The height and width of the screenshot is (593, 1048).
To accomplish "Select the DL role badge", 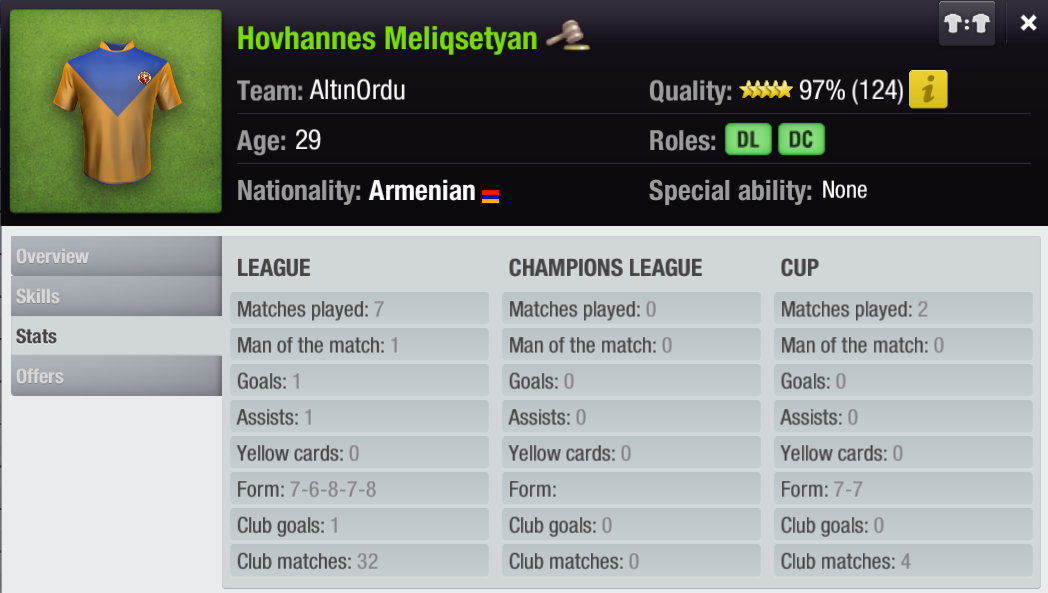I will (x=748, y=140).
